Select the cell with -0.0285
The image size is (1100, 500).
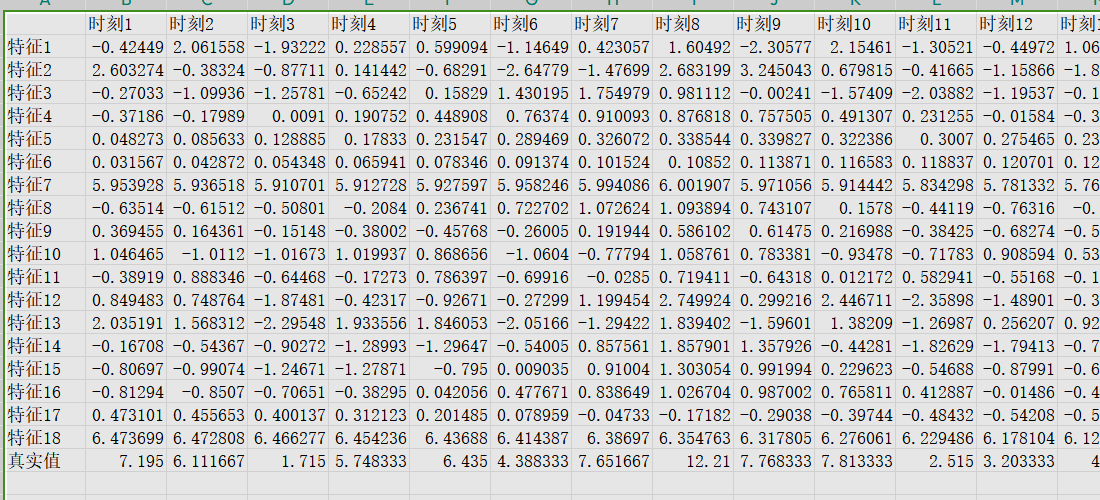(x=612, y=277)
